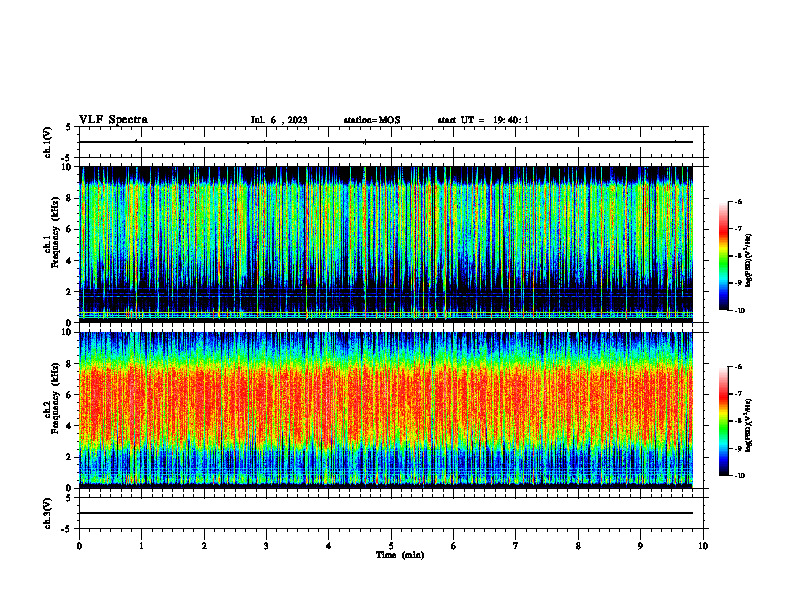Click the time axis tick label "1"
The width and height of the screenshot is (792, 612).
click(141, 546)
